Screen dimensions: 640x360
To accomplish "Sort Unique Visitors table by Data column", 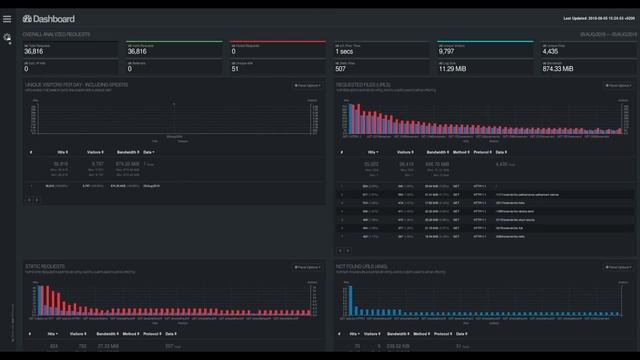I will click(149, 152).
